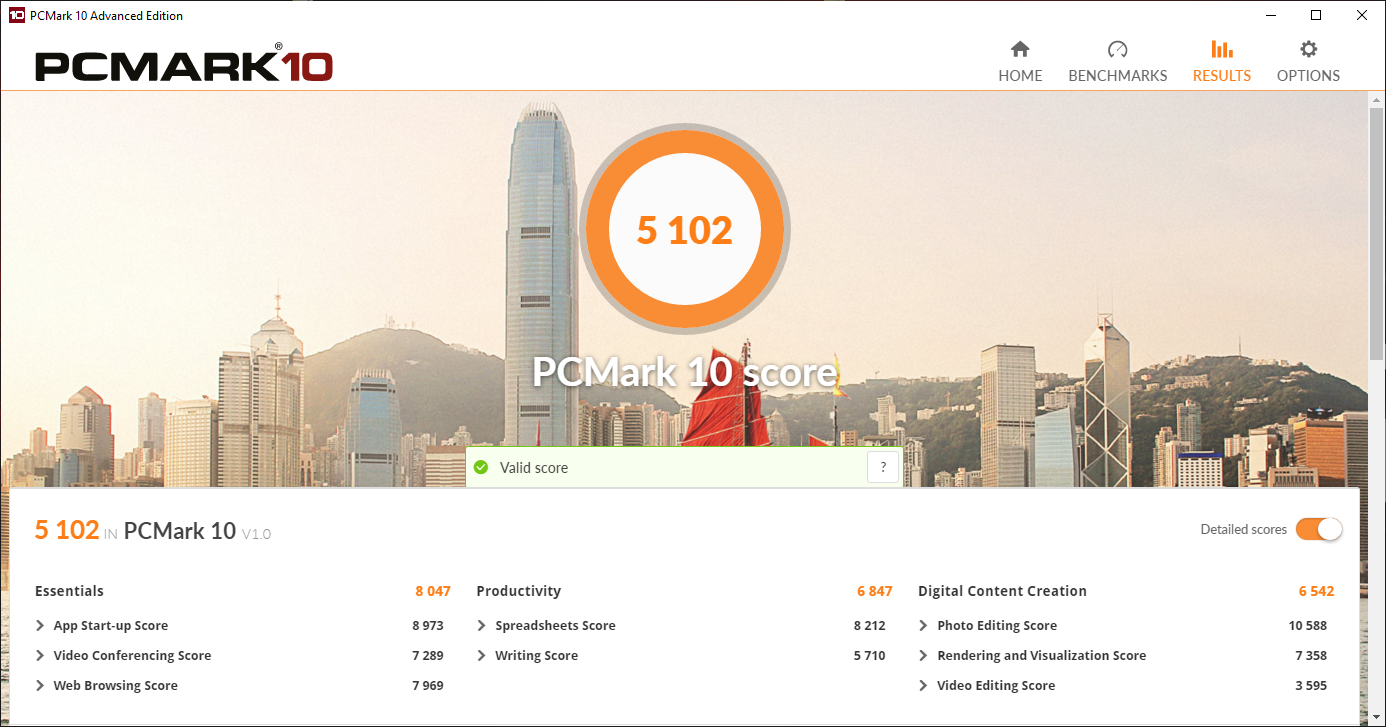Click the question mark help button
This screenshot has width=1386, height=727.
click(883, 467)
